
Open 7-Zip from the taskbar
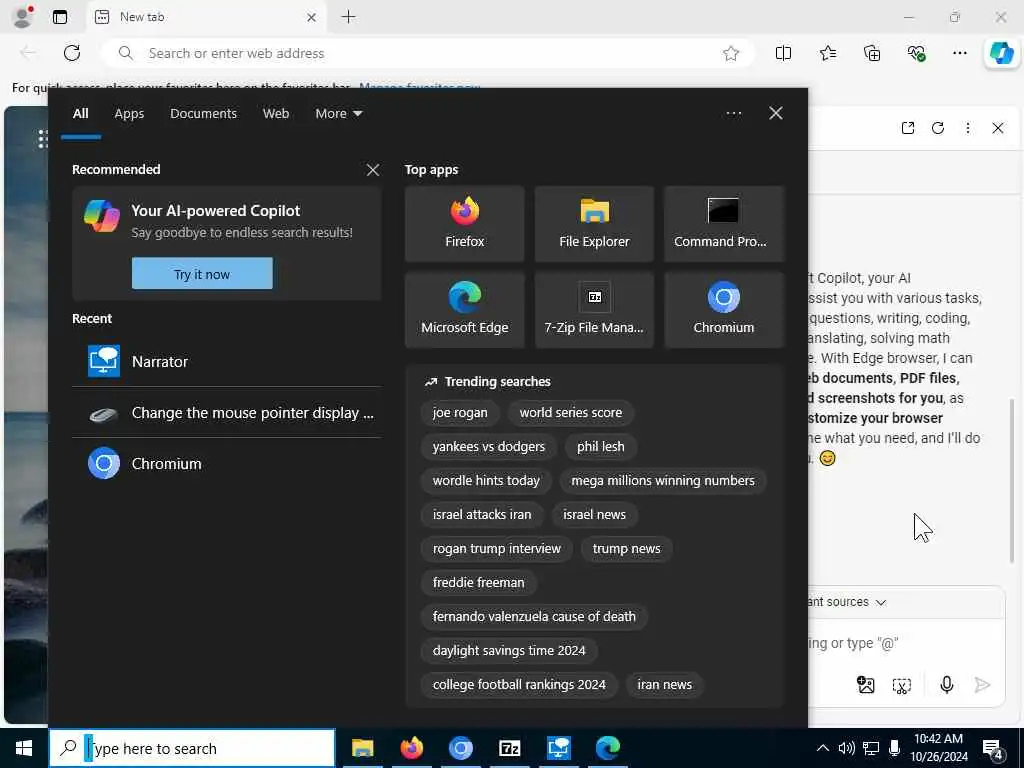[509, 748]
